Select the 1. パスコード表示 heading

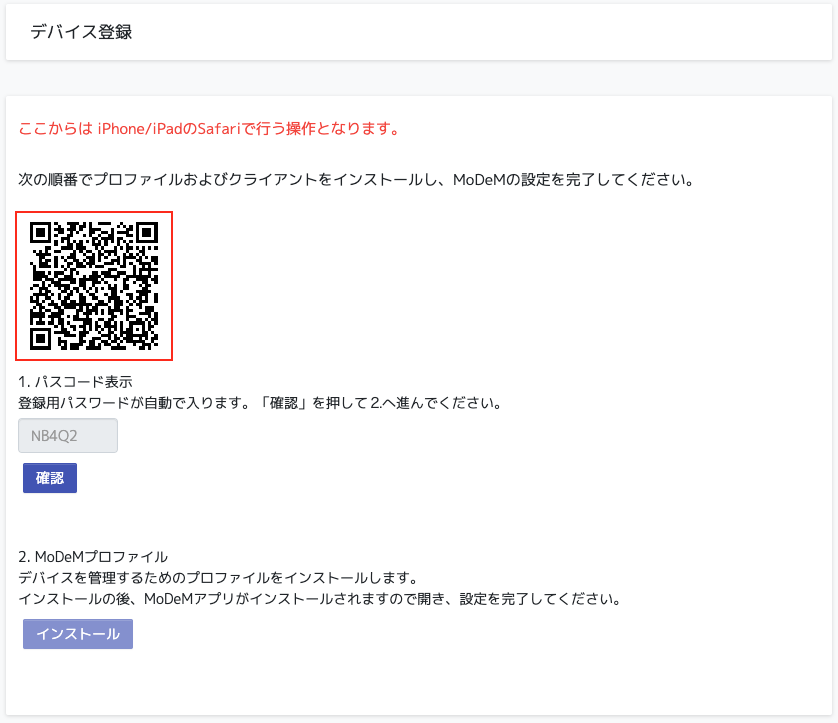[x=76, y=382]
